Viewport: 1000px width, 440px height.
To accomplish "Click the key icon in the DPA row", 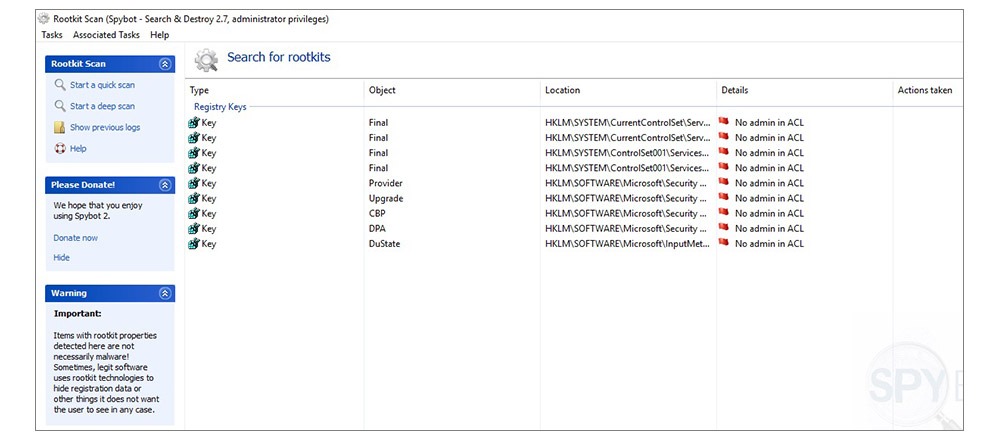I will (194, 229).
